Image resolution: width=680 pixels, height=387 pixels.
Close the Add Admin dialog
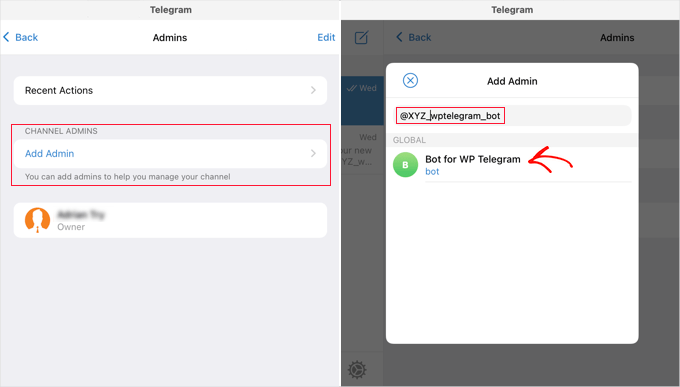(410, 81)
